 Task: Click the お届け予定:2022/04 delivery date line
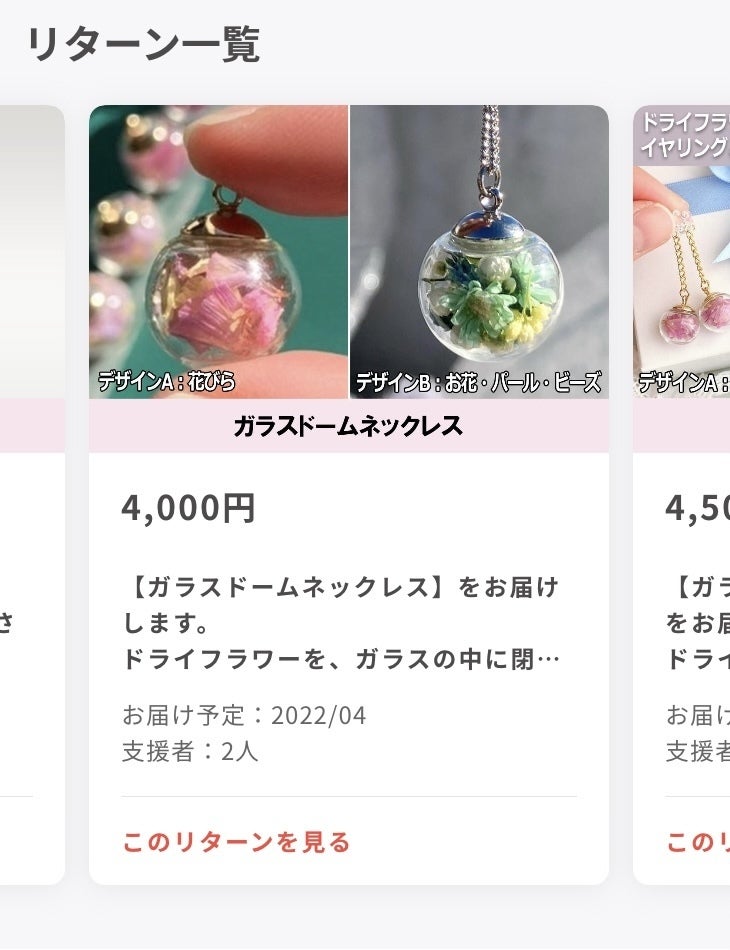pos(244,715)
